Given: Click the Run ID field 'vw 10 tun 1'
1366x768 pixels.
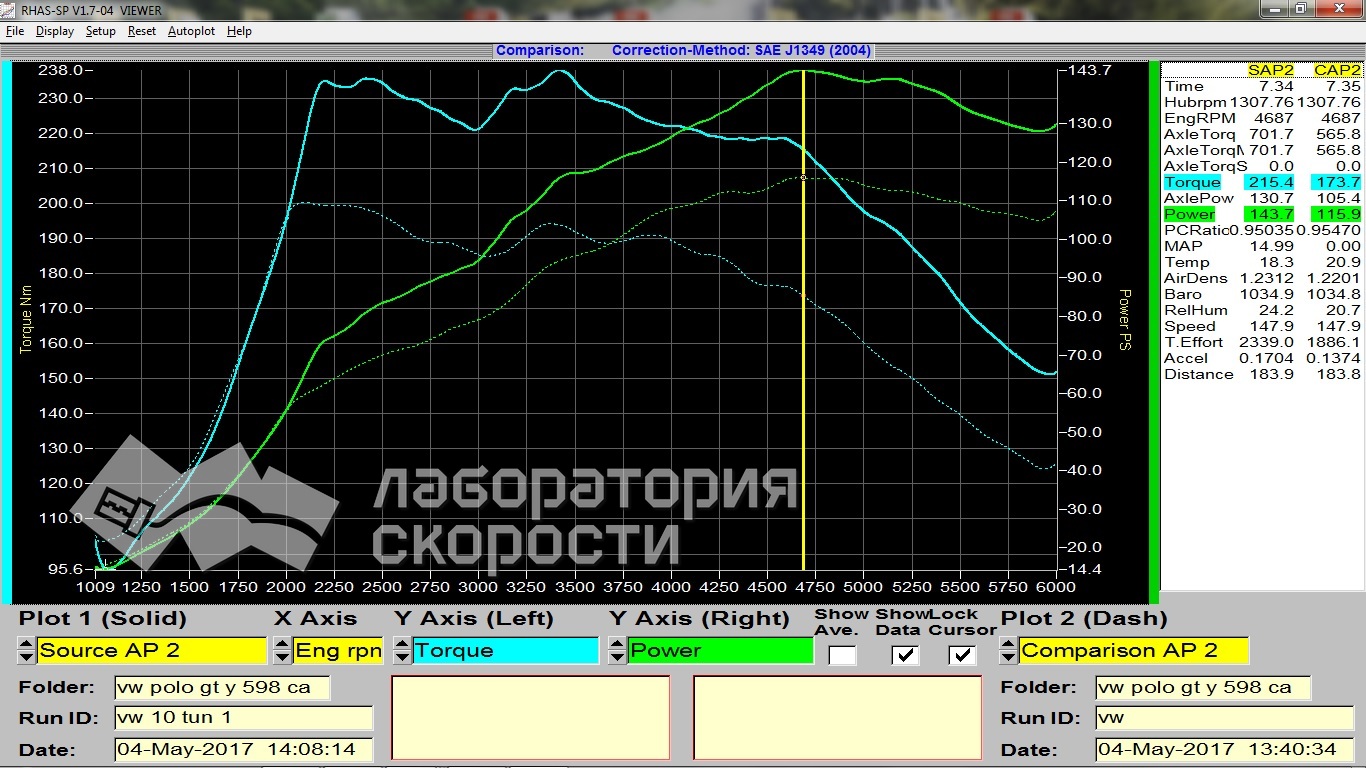Looking at the screenshot, I should tap(243, 718).
